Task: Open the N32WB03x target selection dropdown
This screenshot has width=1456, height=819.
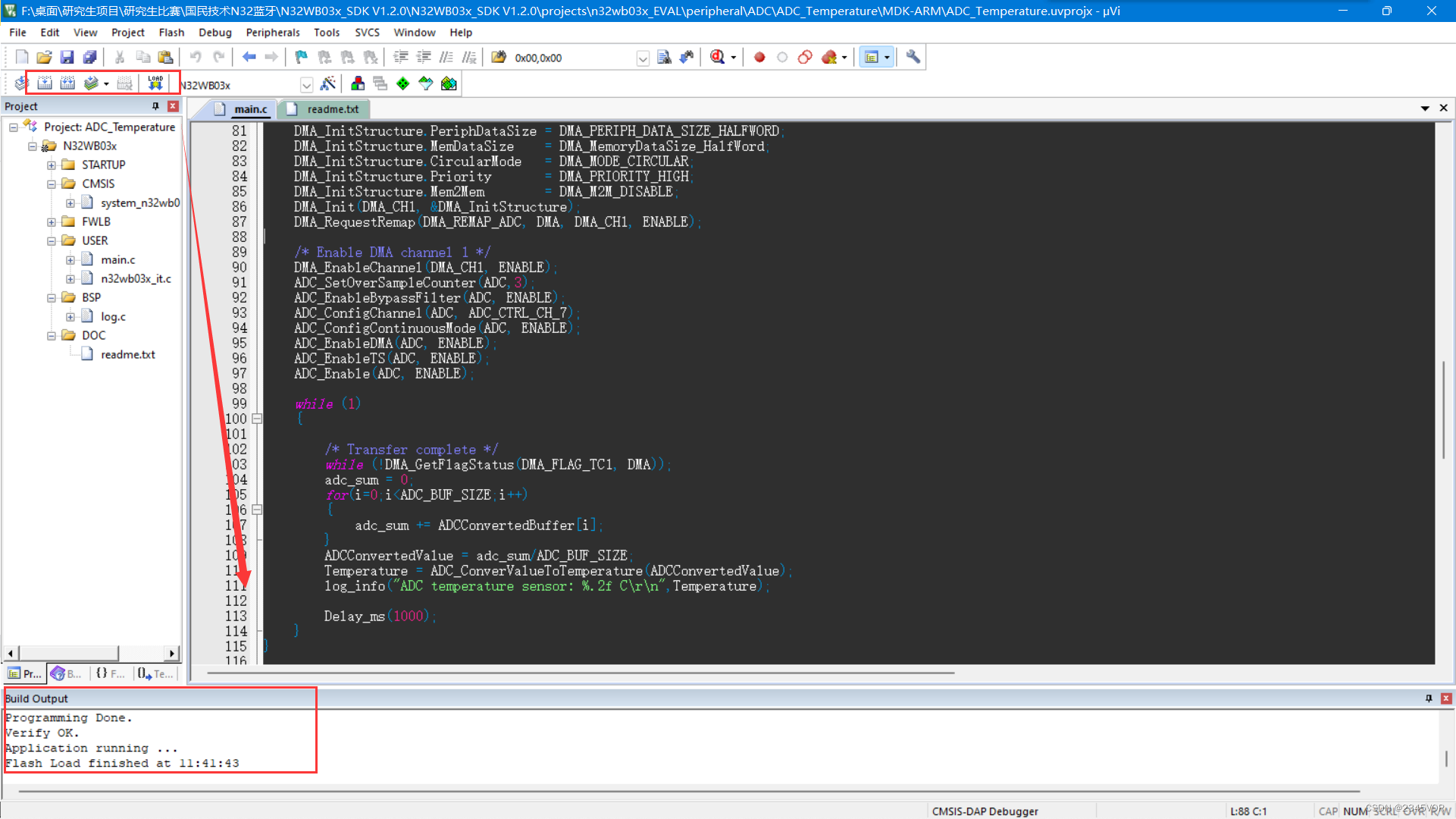Action: 306,84
